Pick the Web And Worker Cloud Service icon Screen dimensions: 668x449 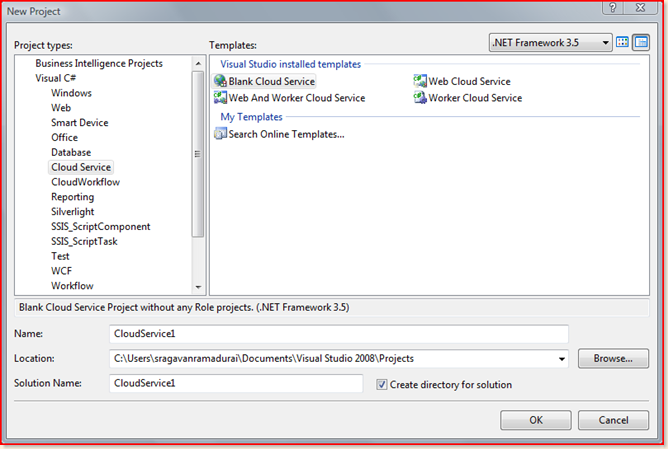[220, 98]
